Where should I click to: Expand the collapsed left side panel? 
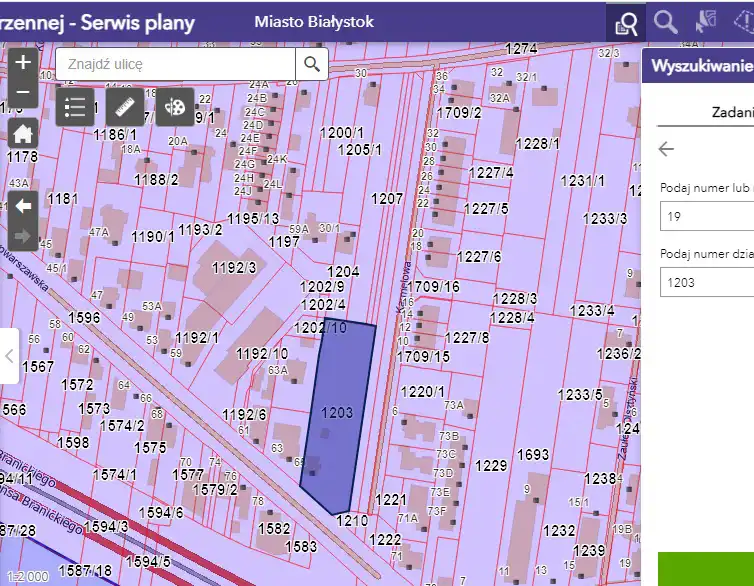[9, 355]
